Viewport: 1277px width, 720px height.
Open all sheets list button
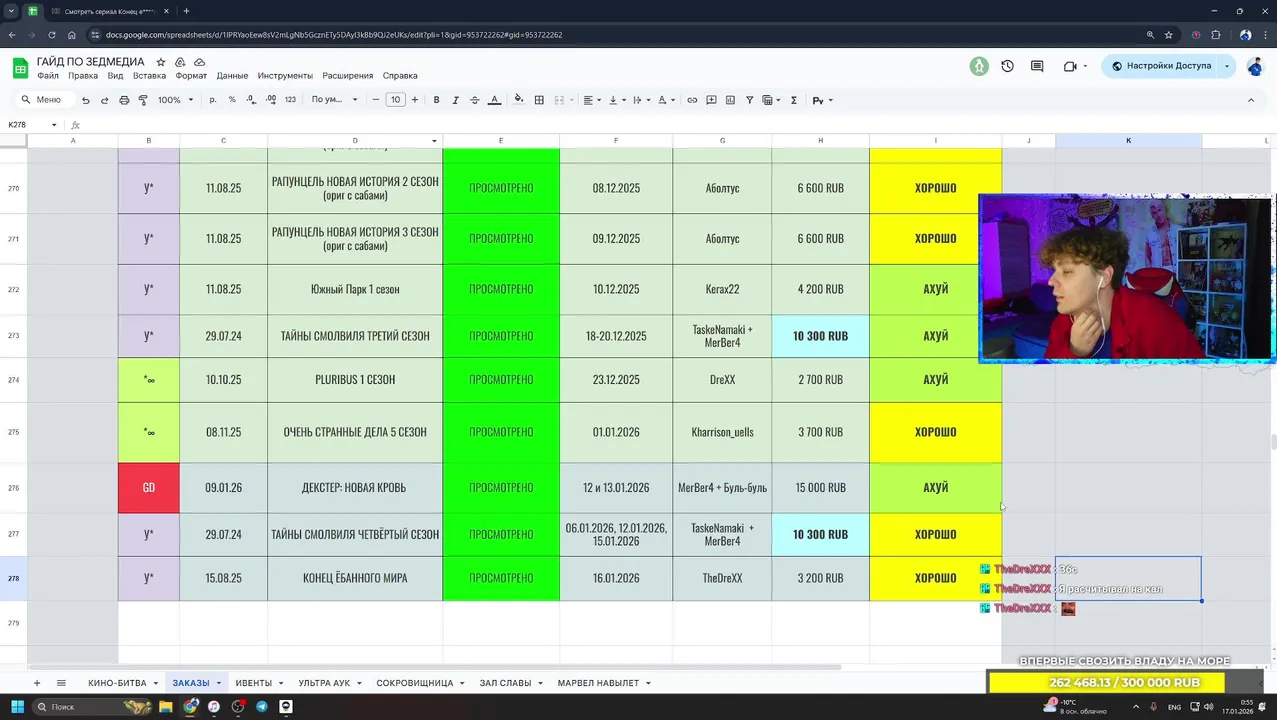click(x=61, y=683)
